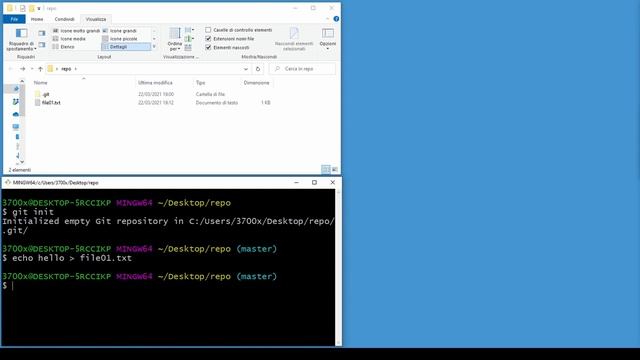
Task: Switch to the Condividi ribbon tab
Action: pos(64,19)
